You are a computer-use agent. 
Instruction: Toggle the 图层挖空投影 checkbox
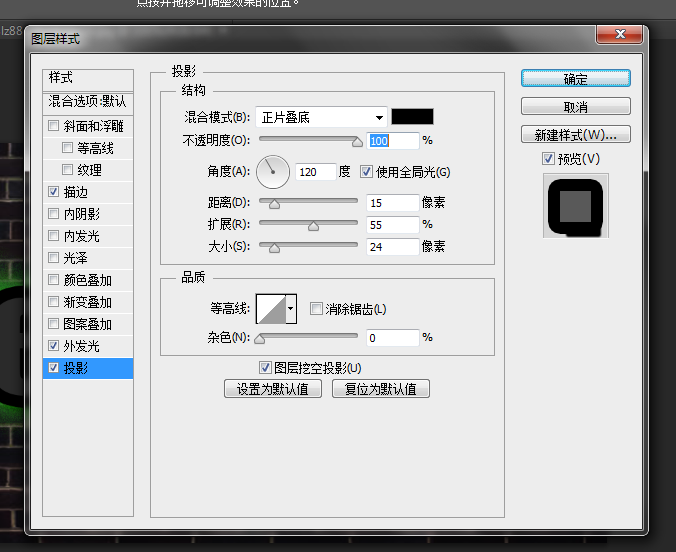click(265, 368)
